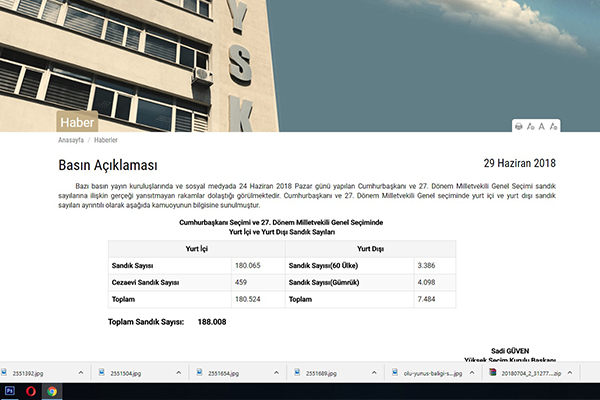Select the Haber section tab

pyautogui.click(x=78, y=123)
